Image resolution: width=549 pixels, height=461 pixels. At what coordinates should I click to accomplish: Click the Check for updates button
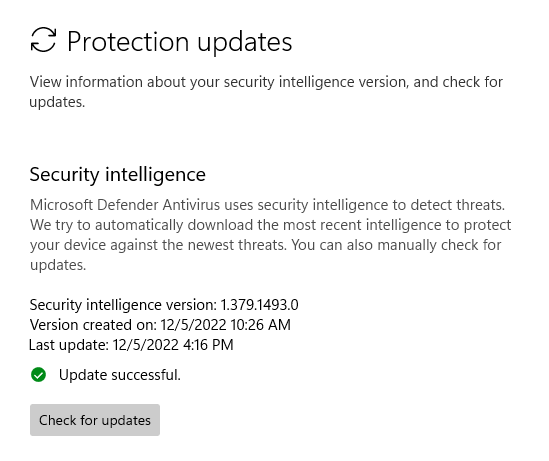(95, 420)
